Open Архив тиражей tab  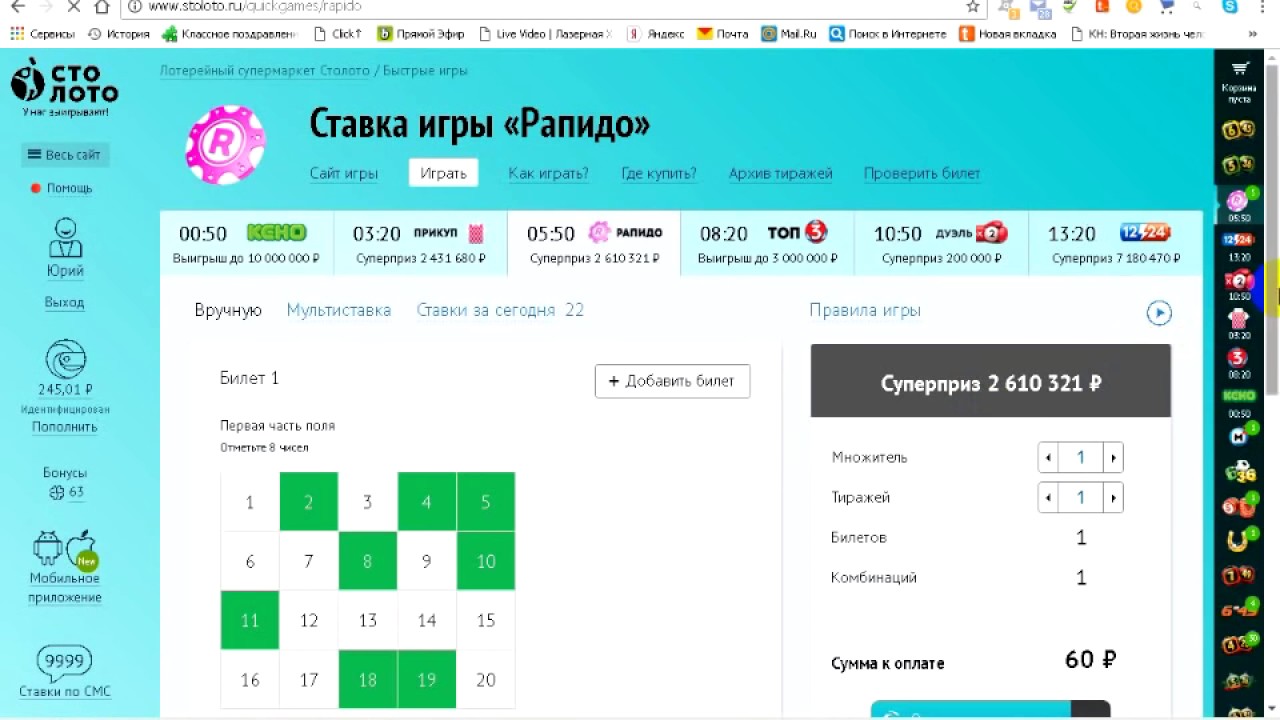coord(781,173)
